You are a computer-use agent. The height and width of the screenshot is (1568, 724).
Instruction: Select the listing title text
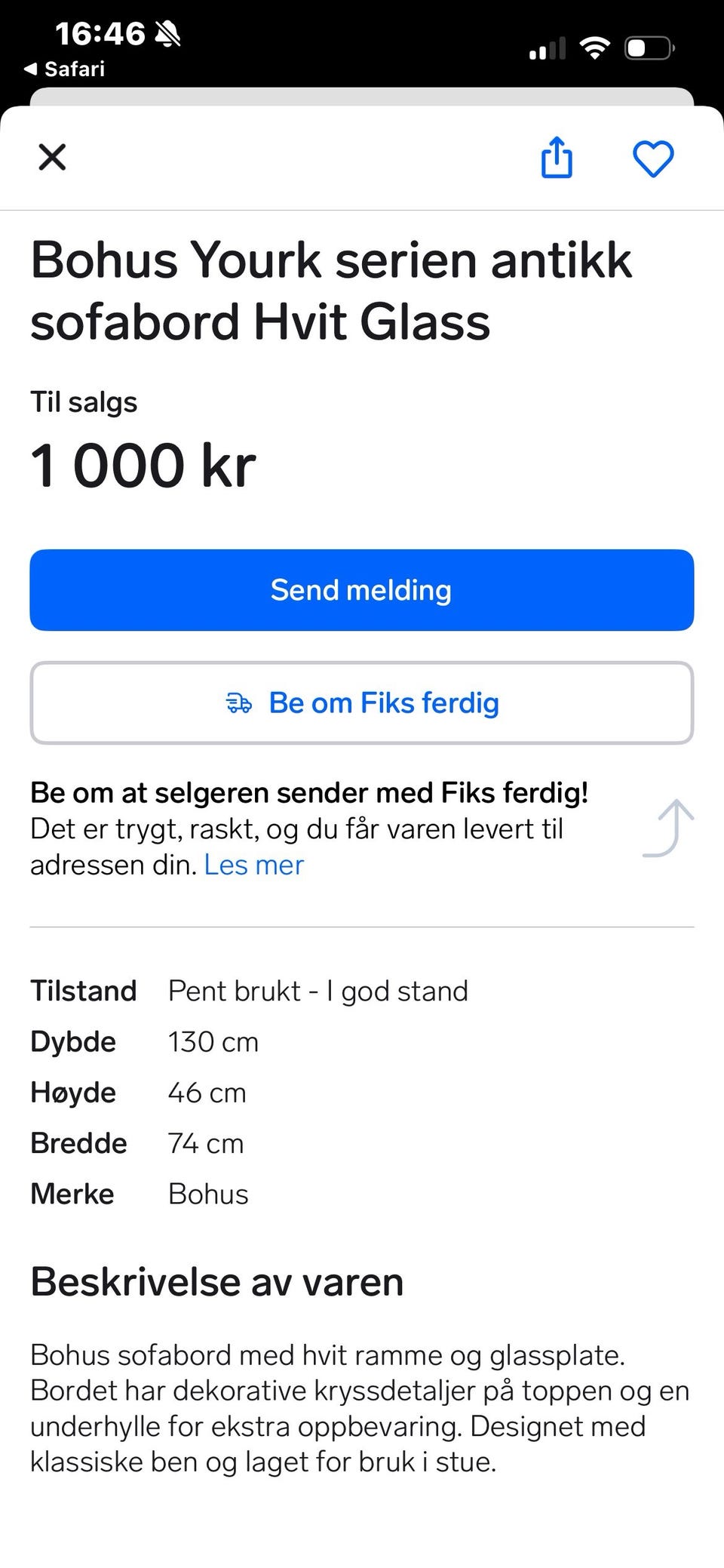click(331, 291)
